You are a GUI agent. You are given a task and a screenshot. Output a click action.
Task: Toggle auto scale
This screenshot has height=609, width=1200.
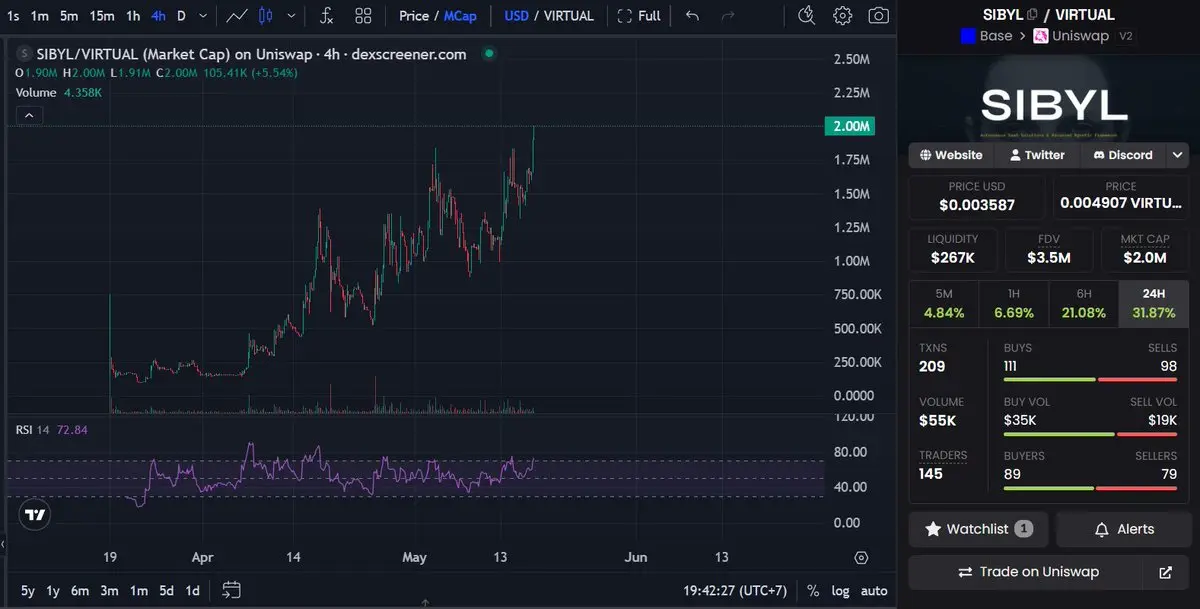pyautogui.click(x=874, y=590)
